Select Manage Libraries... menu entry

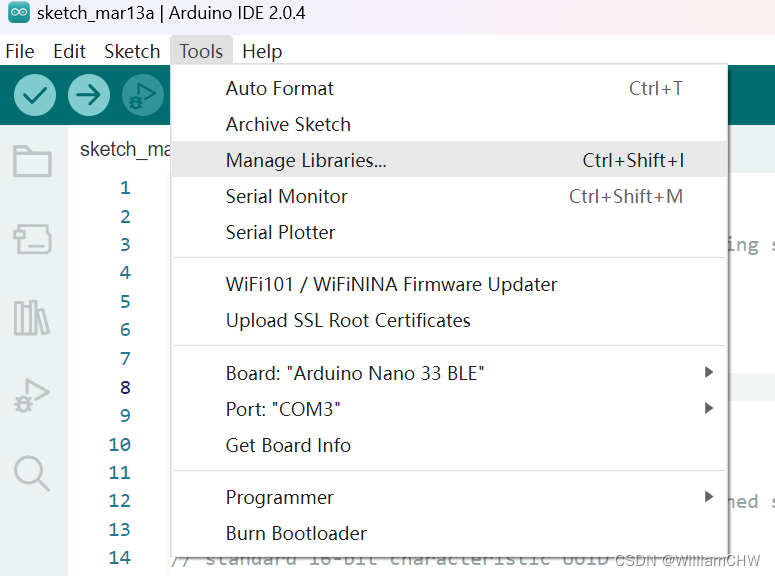coord(449,160)
